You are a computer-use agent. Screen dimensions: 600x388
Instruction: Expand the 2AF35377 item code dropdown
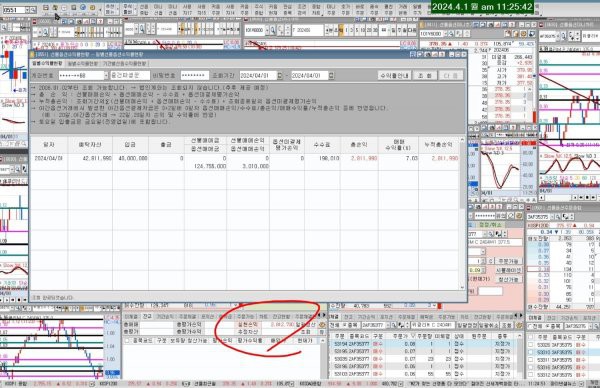(388, 325)
